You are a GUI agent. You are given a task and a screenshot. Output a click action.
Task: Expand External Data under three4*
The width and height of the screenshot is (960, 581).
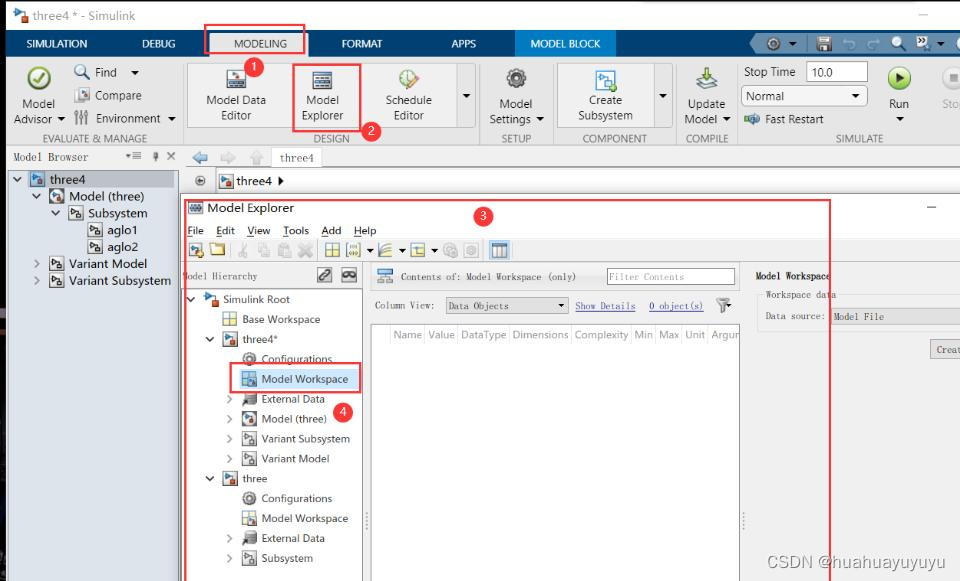click(230, 399)
